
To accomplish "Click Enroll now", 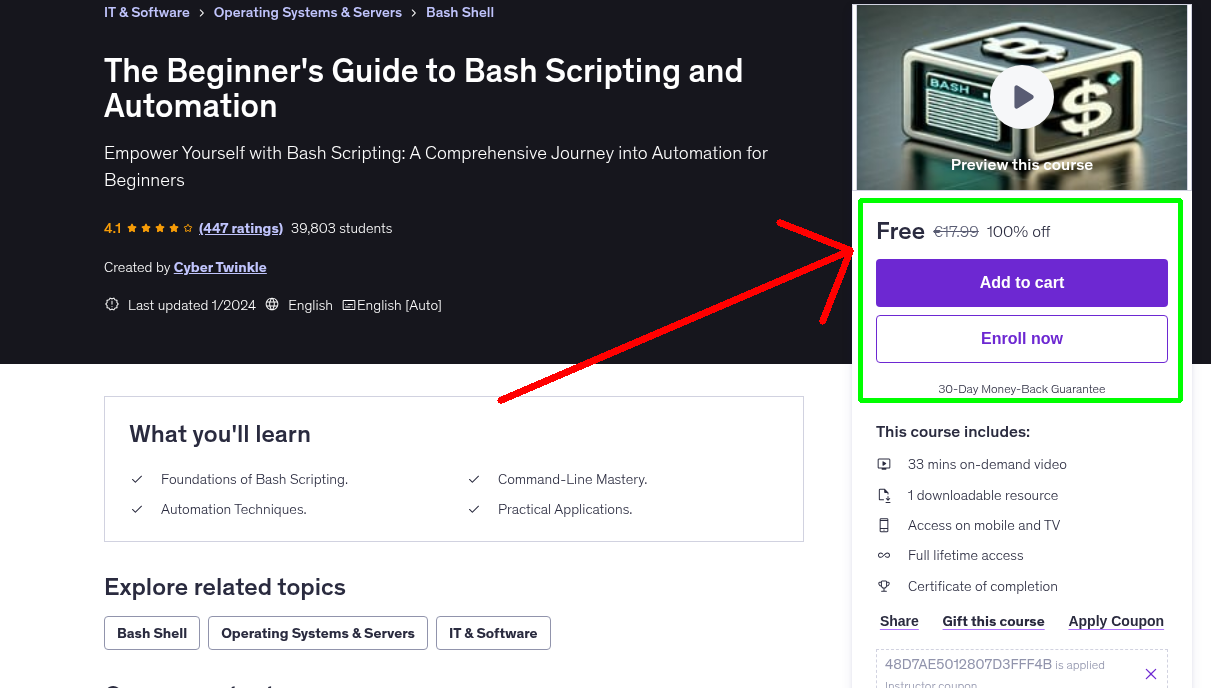I will point(1021,338).
